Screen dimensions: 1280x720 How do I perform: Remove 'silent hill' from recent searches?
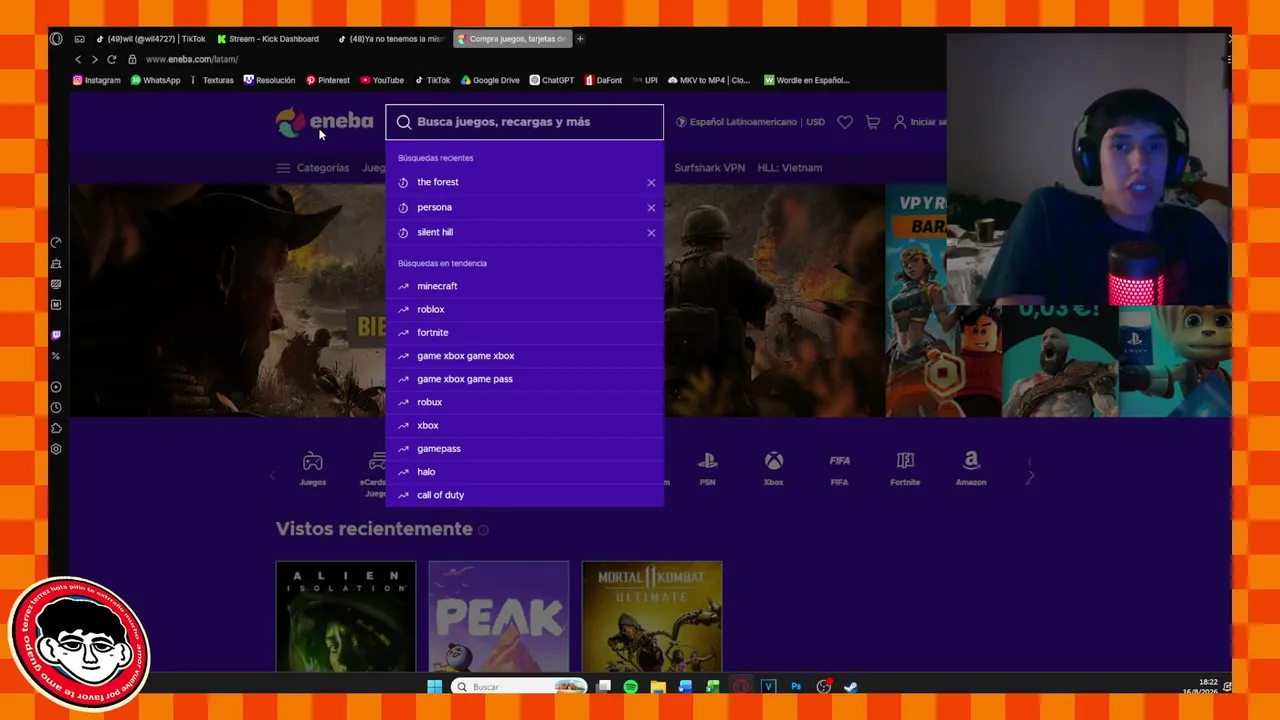pyautogui.click(x=651, y=232)
